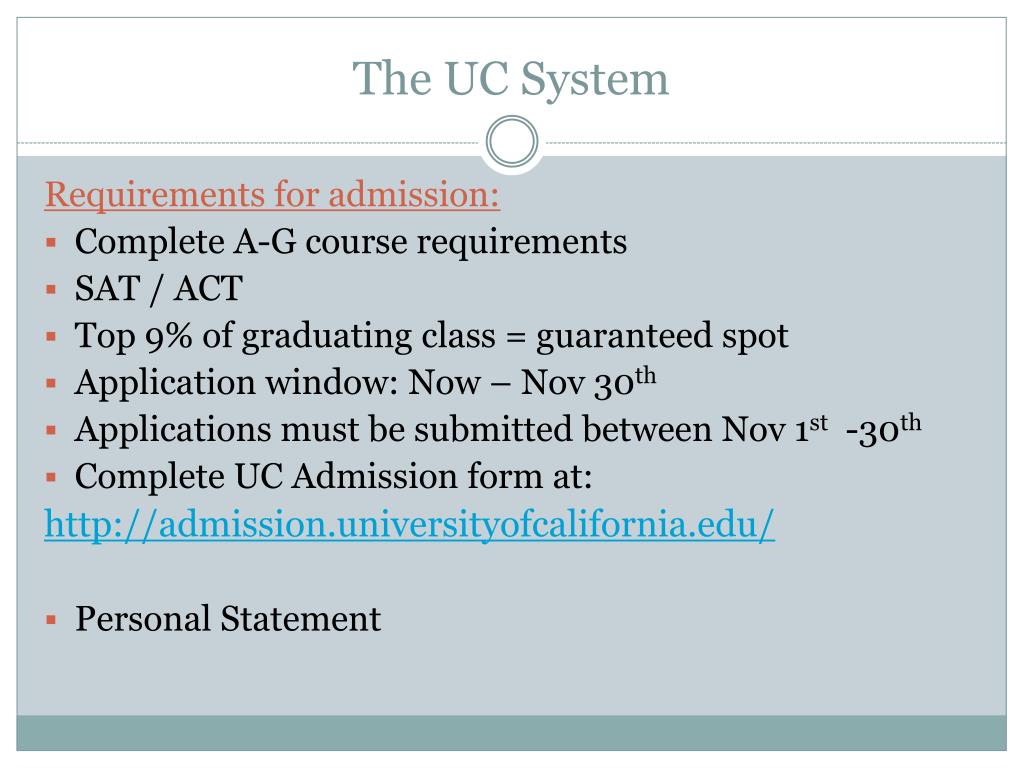
Task: Click the bullet beside 'Complete UC Admission form'
Action: 52,477
